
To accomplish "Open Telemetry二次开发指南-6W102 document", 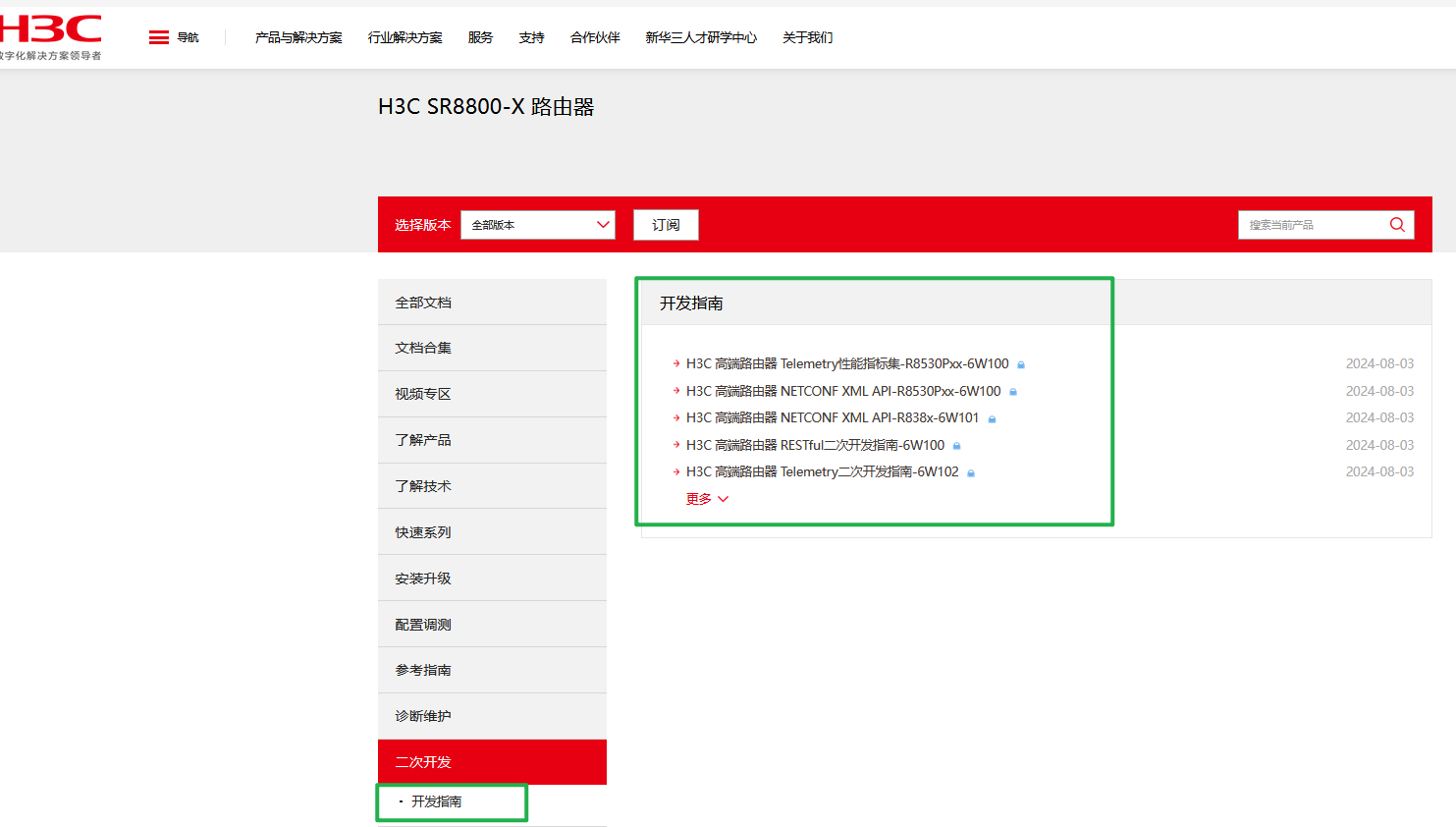I will pyautogui.click(x=823, y=471).
